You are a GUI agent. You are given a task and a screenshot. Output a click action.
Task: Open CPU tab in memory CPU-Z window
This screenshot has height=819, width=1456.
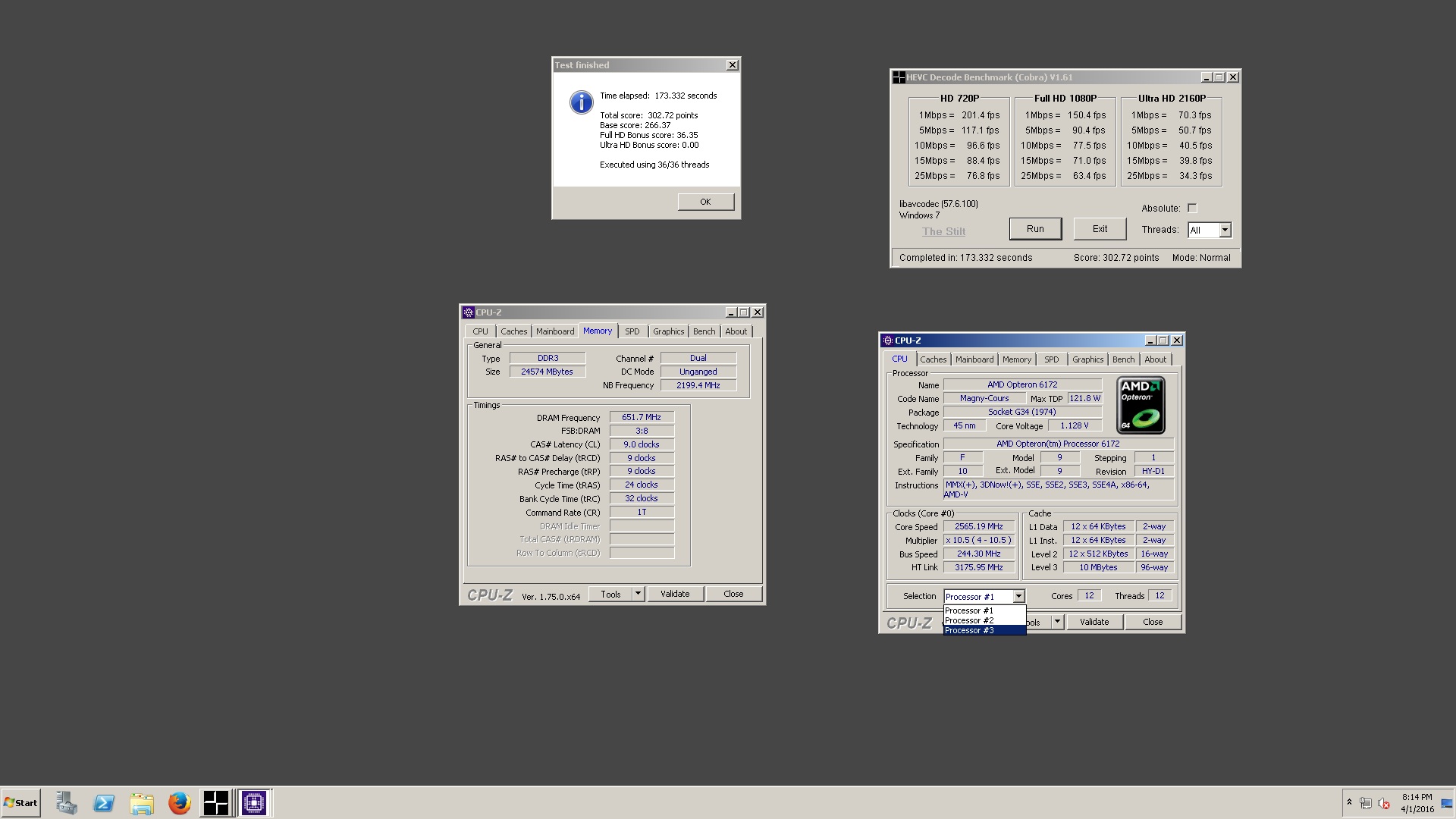point(480,331)
